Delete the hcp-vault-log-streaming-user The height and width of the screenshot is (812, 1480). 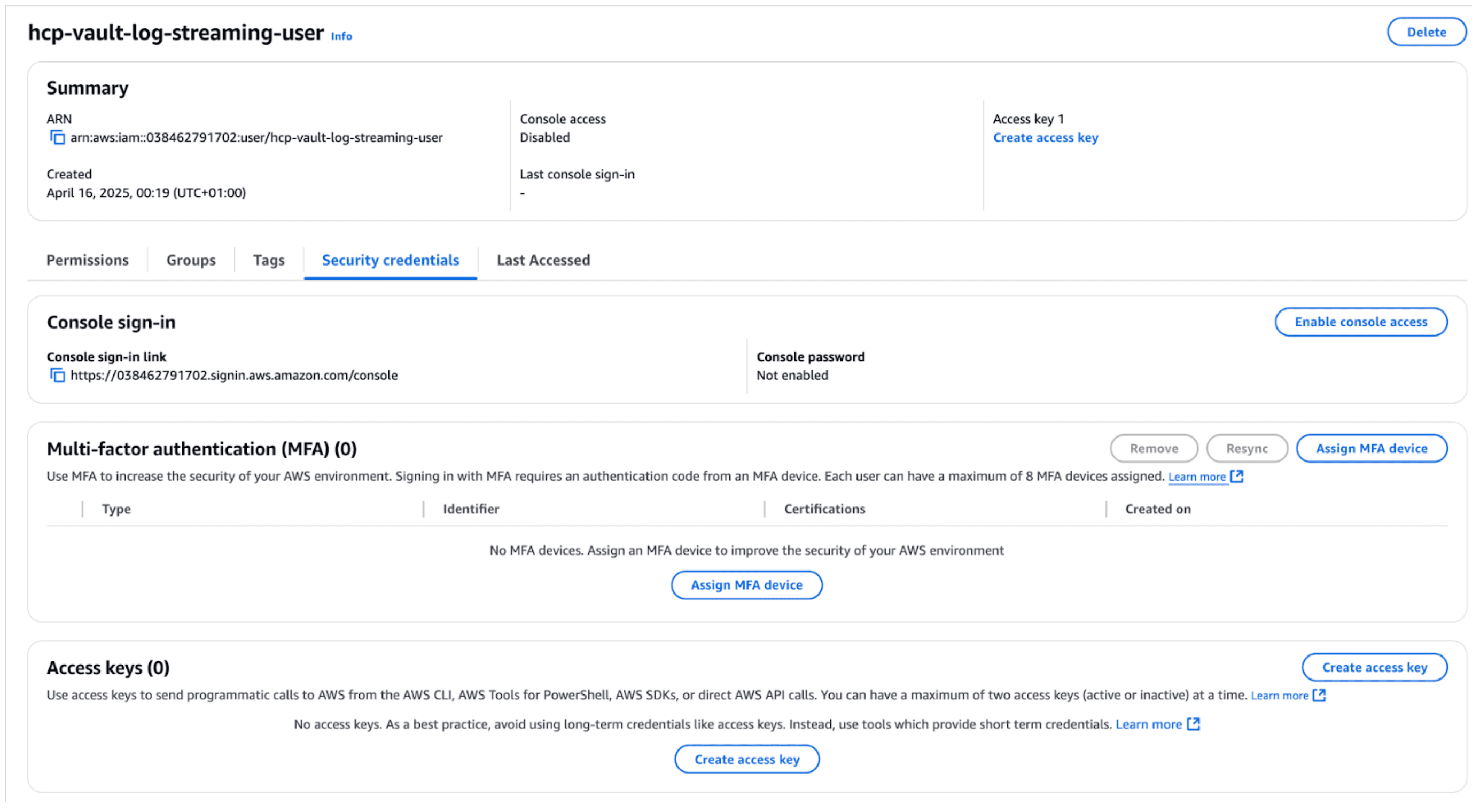tap(1426, 32)
